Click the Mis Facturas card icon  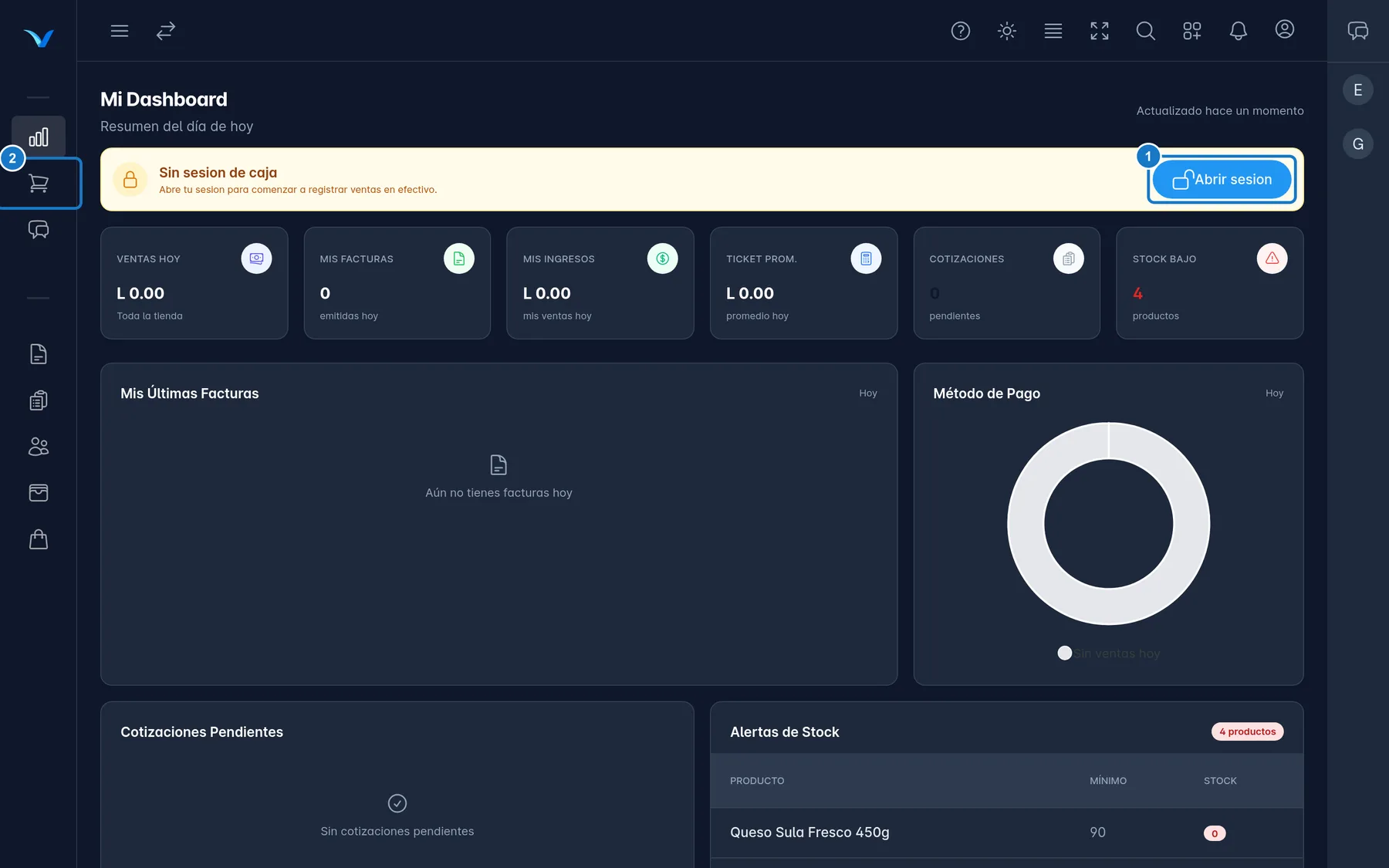(x=459, y=258)
